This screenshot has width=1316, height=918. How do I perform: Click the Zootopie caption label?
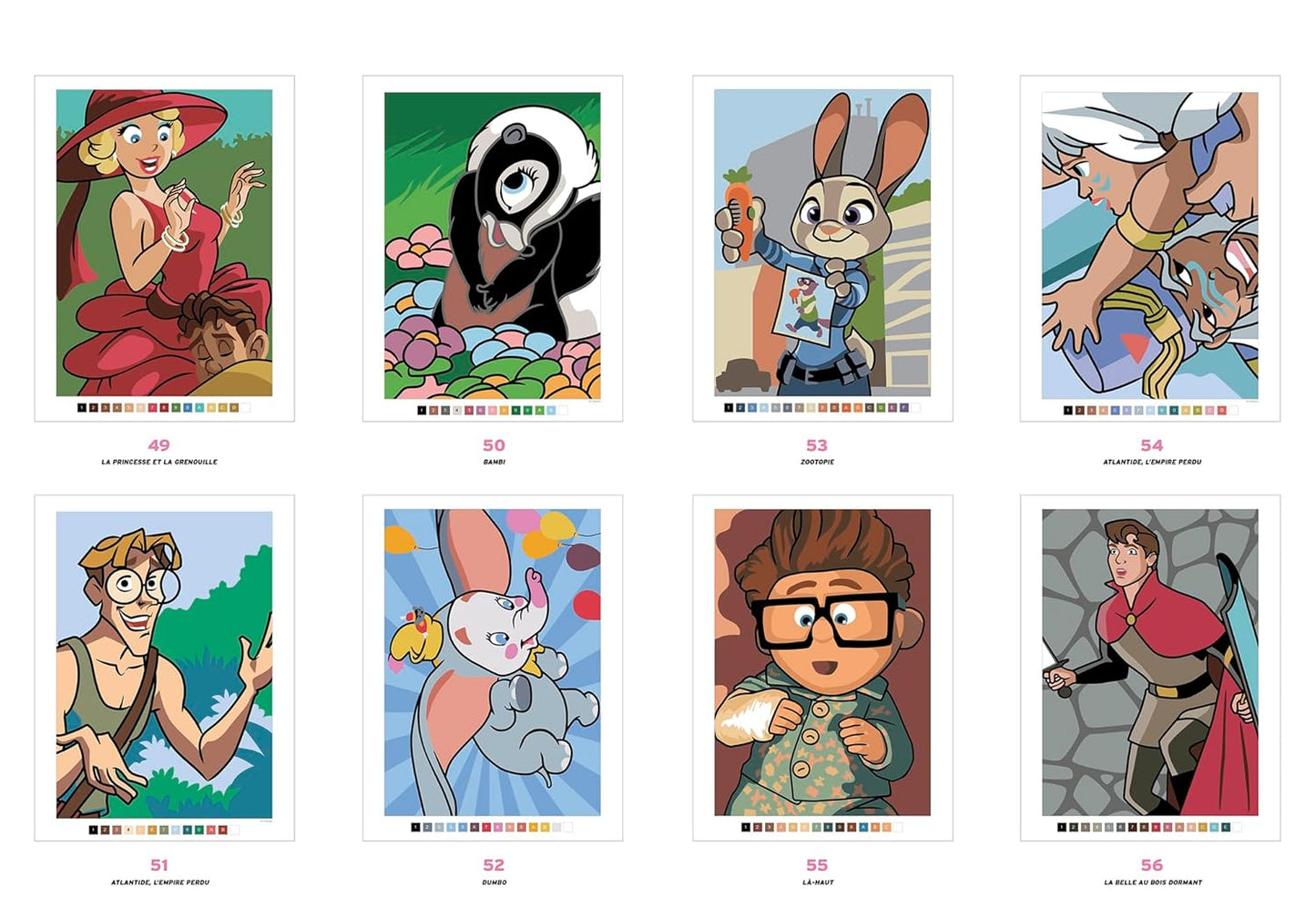(818, 462)
